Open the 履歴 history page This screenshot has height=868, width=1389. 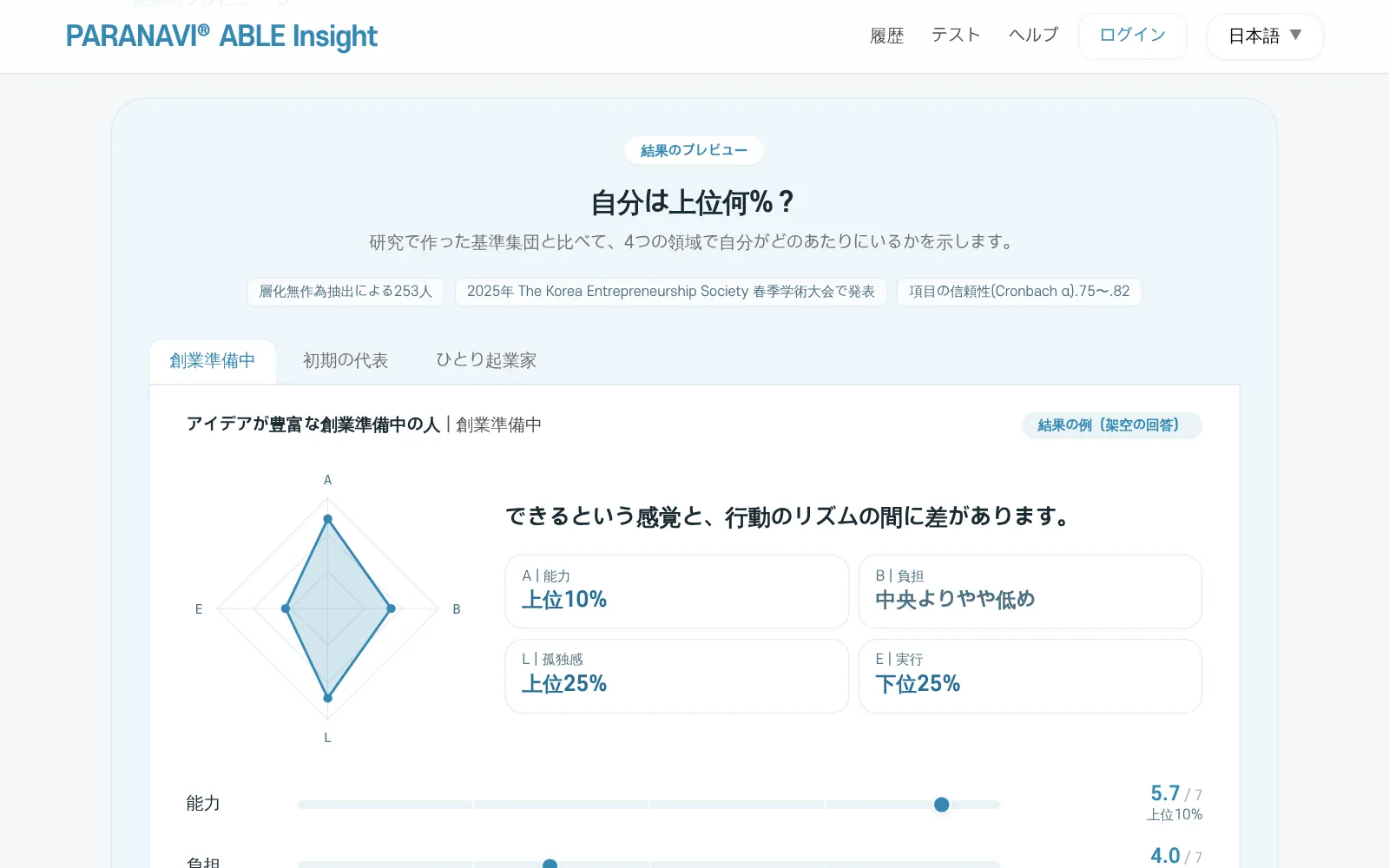pos(886,36)
